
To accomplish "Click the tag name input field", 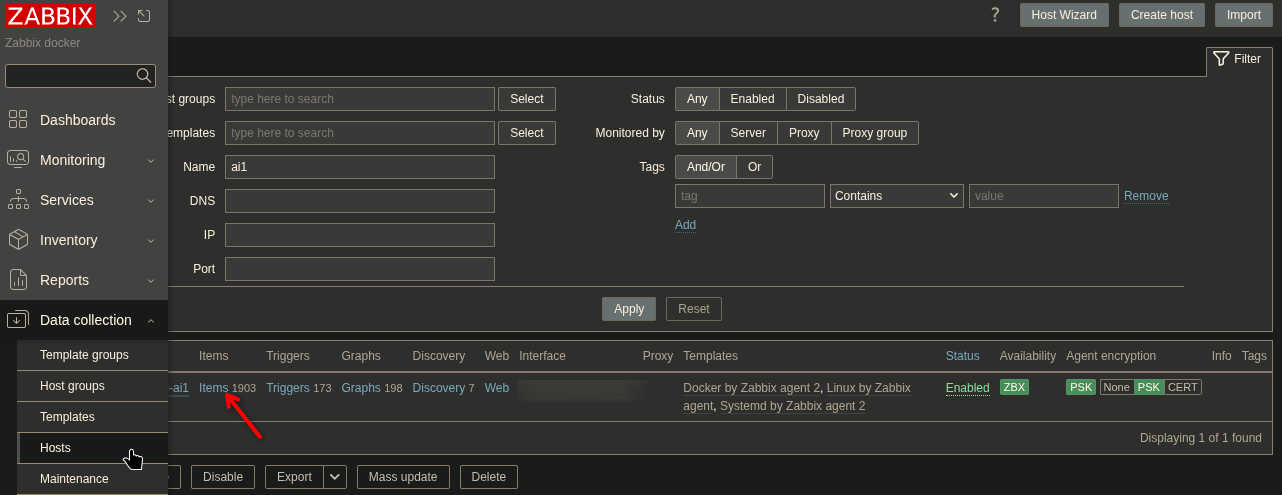I will (x=750, y=196).
